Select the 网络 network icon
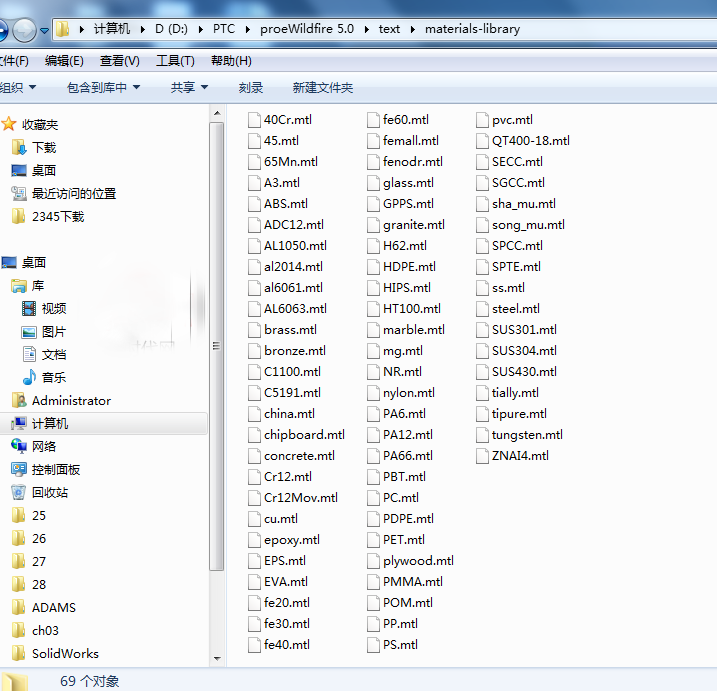The width and height of the screenshot is (717, 691). (x=19, y=446)
